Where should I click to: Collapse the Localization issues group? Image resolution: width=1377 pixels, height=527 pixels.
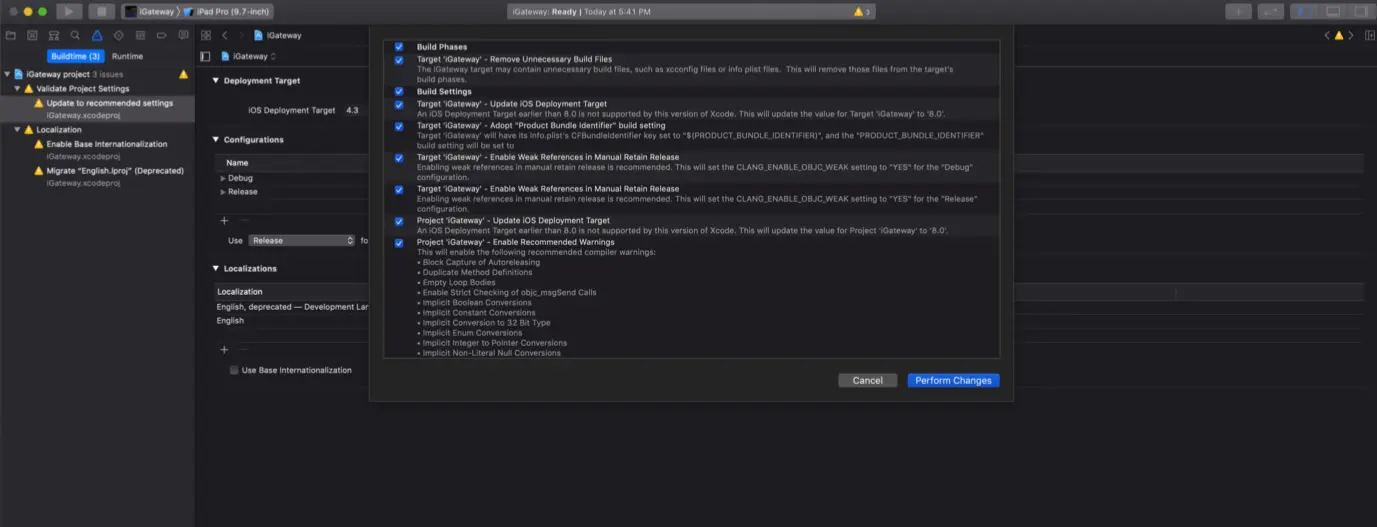coord(17,130)
